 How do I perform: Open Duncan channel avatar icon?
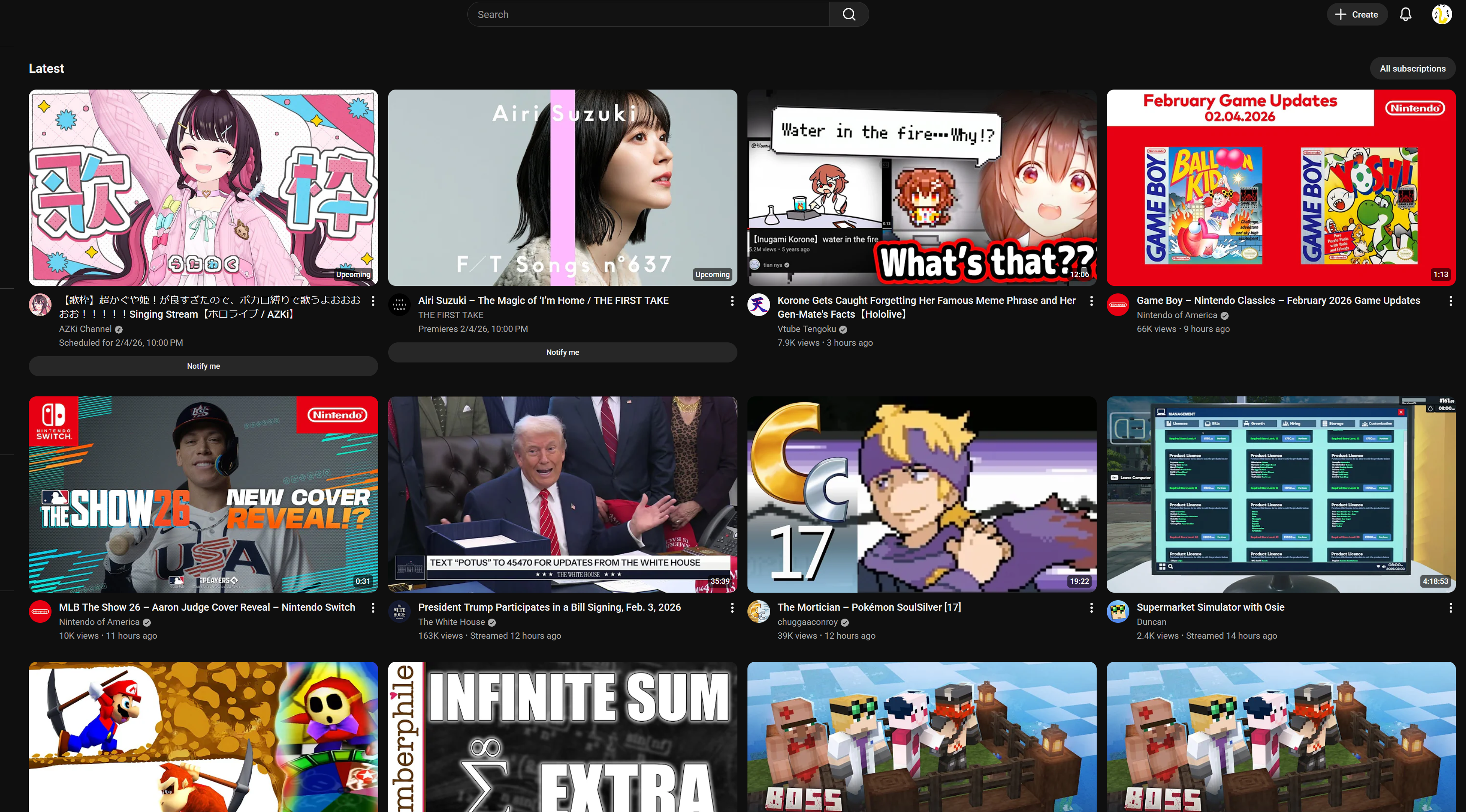tap(1118, 612)
